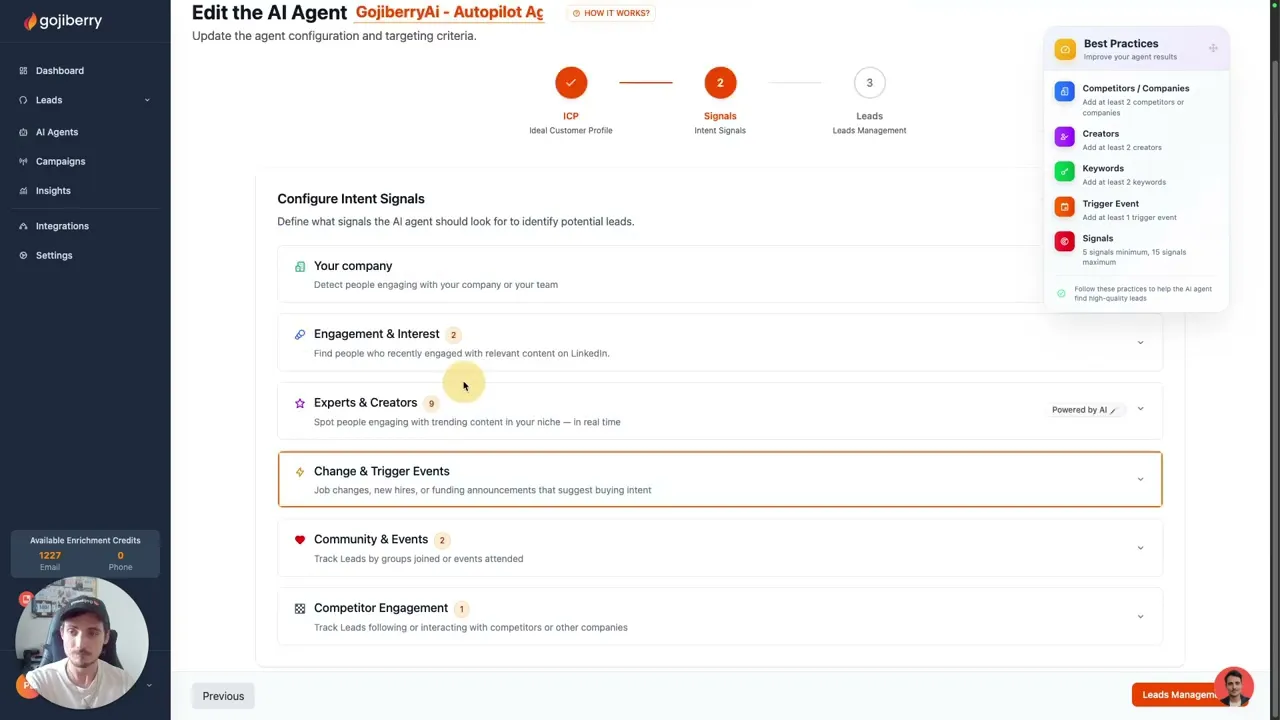Image resolution: width=1280 pixels, height=720 pixels.
Task: Open the Insights sidebar icon
Action: coord(23,191)
